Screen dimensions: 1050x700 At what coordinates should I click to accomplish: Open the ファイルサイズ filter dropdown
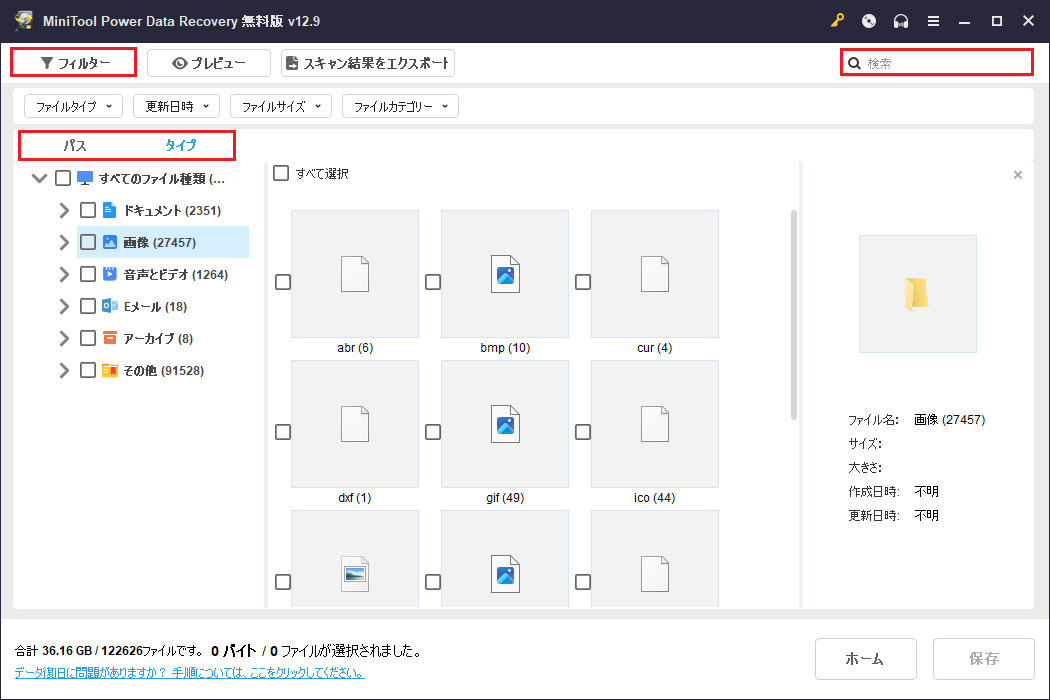tap(281, 106)
